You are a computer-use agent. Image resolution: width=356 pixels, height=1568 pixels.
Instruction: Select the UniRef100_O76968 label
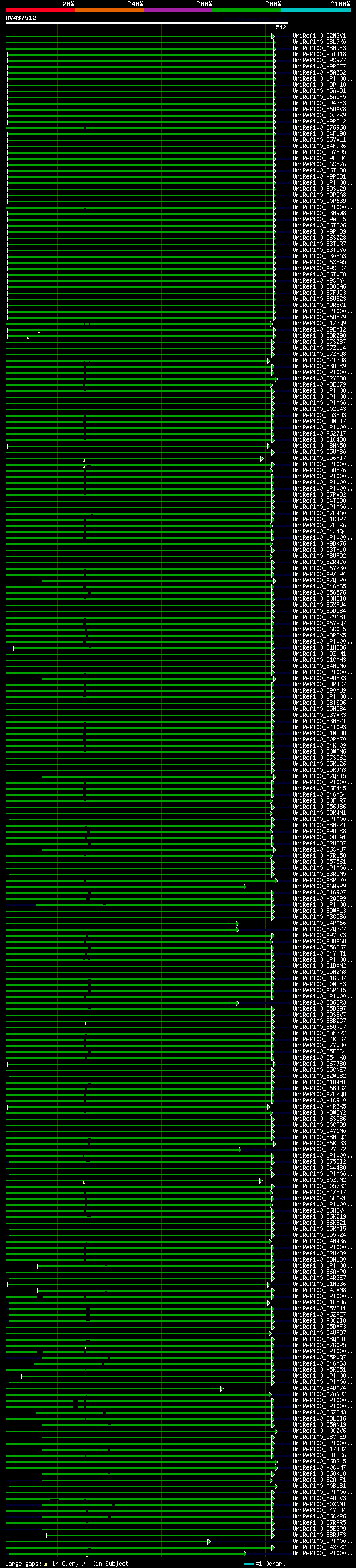[x=319, y=128]
